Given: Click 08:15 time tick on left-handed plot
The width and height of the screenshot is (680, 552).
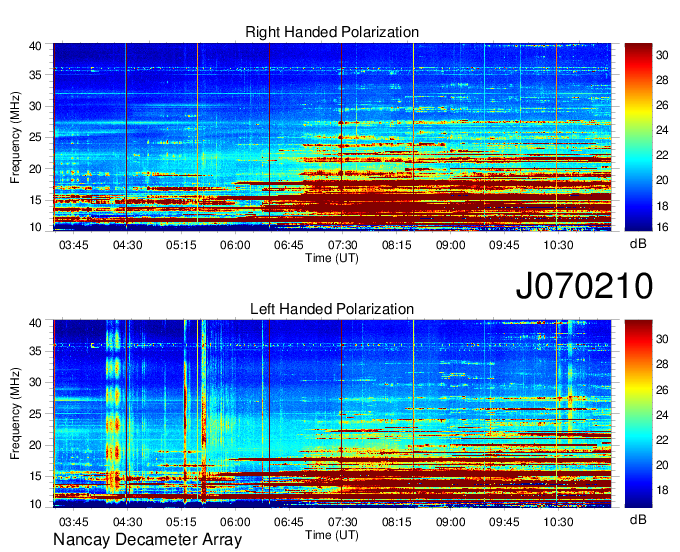Looking at the screenshot, I should click(x=396, y=522).
